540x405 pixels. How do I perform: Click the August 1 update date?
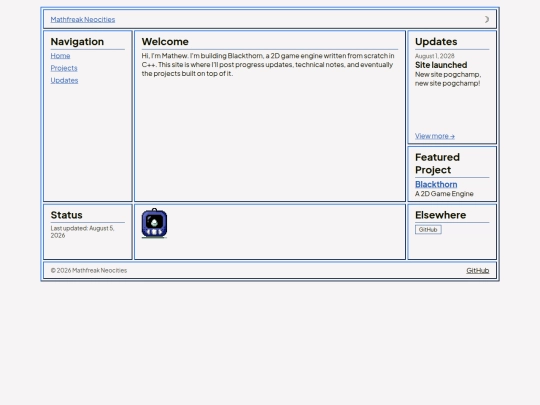point(435,56)
